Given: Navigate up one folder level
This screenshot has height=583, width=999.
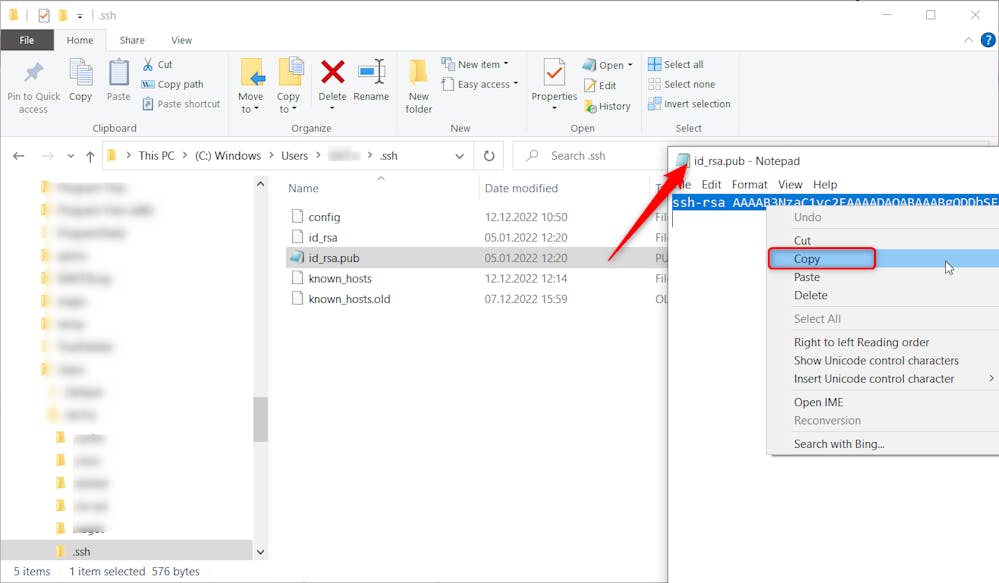Looking at the screenshot, I should (x=90, y=156).
